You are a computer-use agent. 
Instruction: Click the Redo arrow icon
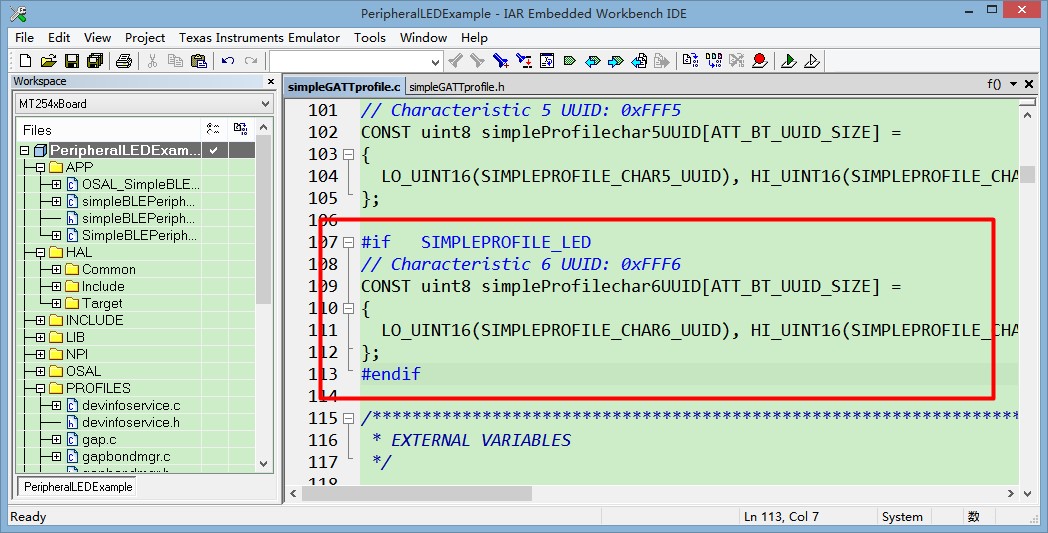[x=251, y=61]
